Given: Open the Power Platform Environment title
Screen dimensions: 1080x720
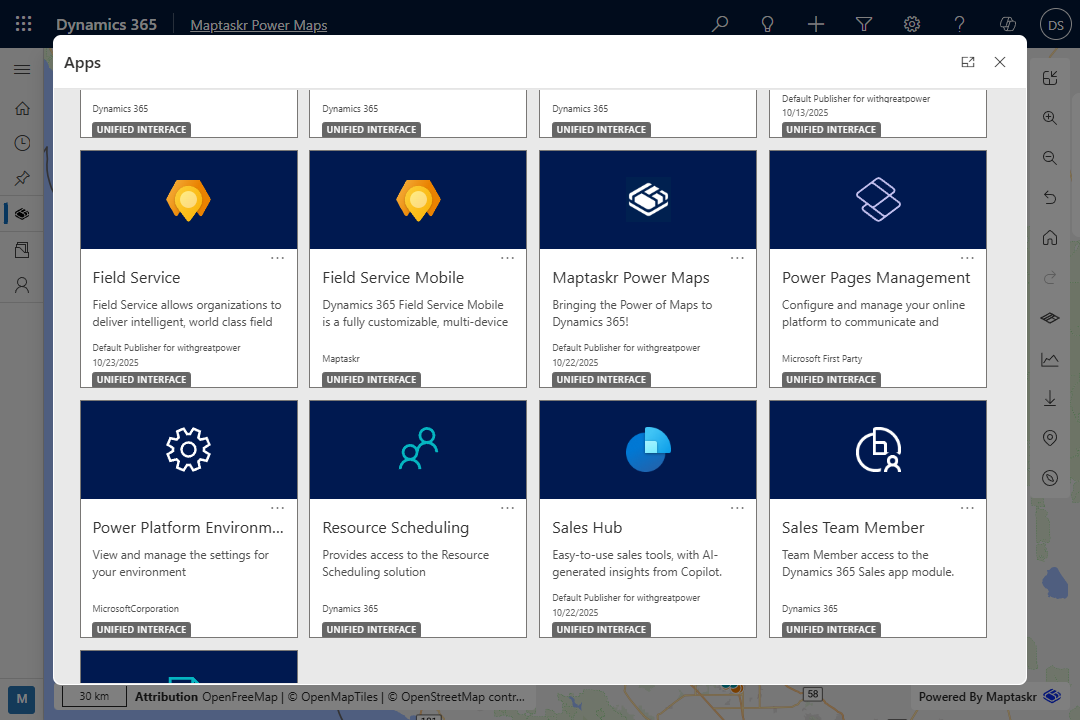Looking at the screenshot, I should pyautogui.click(x=188, y=528).
